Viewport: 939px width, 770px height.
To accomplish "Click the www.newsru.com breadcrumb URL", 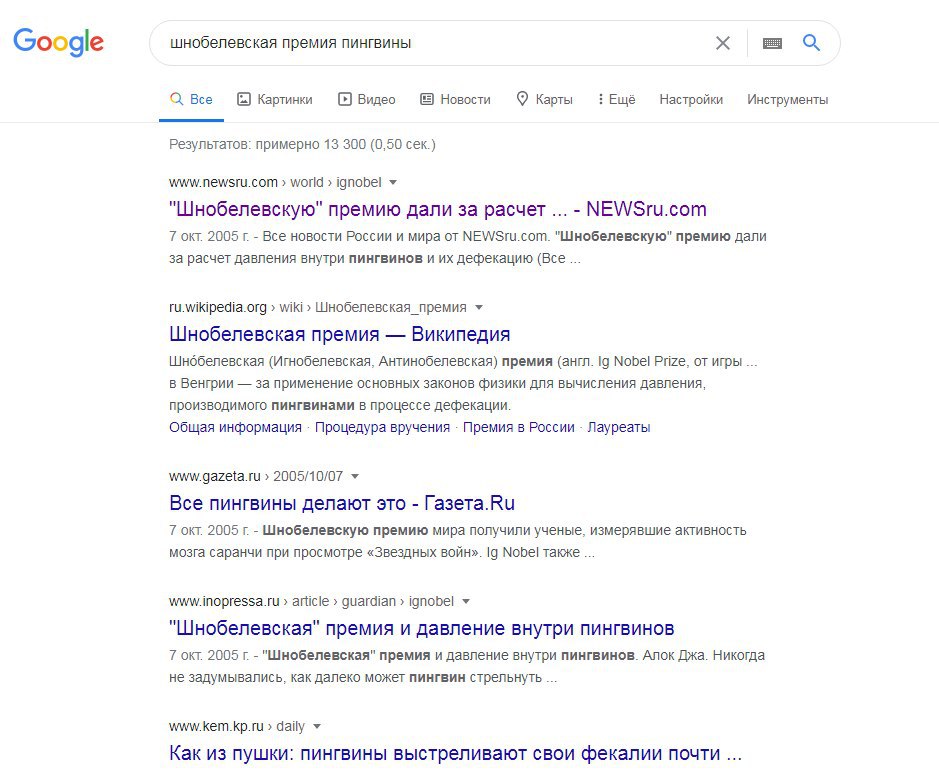I will [x=223, y=182].
